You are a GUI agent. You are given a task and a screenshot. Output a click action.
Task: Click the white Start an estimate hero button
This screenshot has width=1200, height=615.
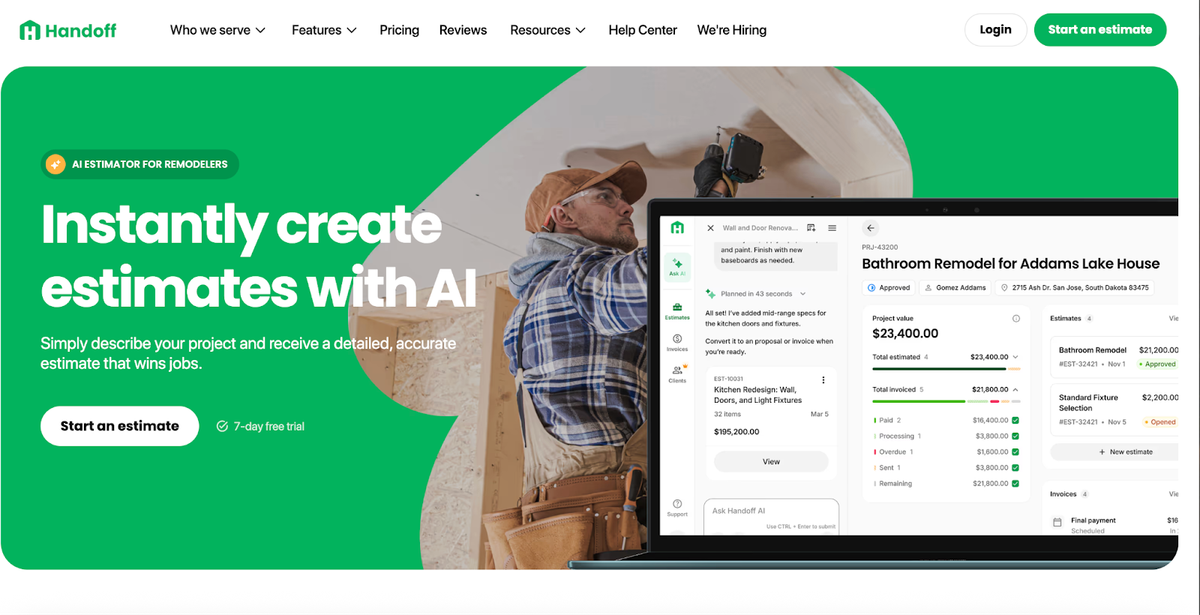point(120,426)
